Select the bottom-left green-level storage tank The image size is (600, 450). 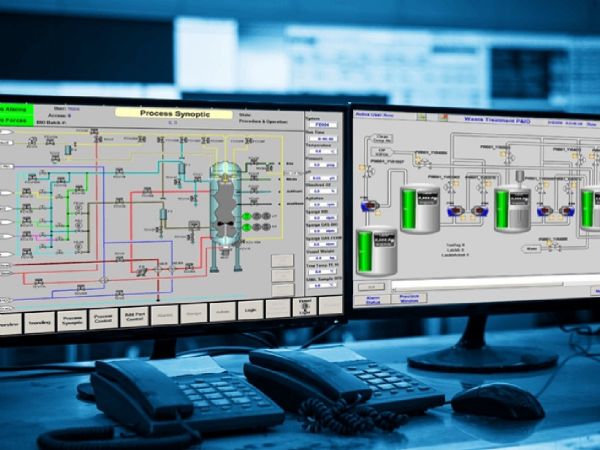pos(377,253)
